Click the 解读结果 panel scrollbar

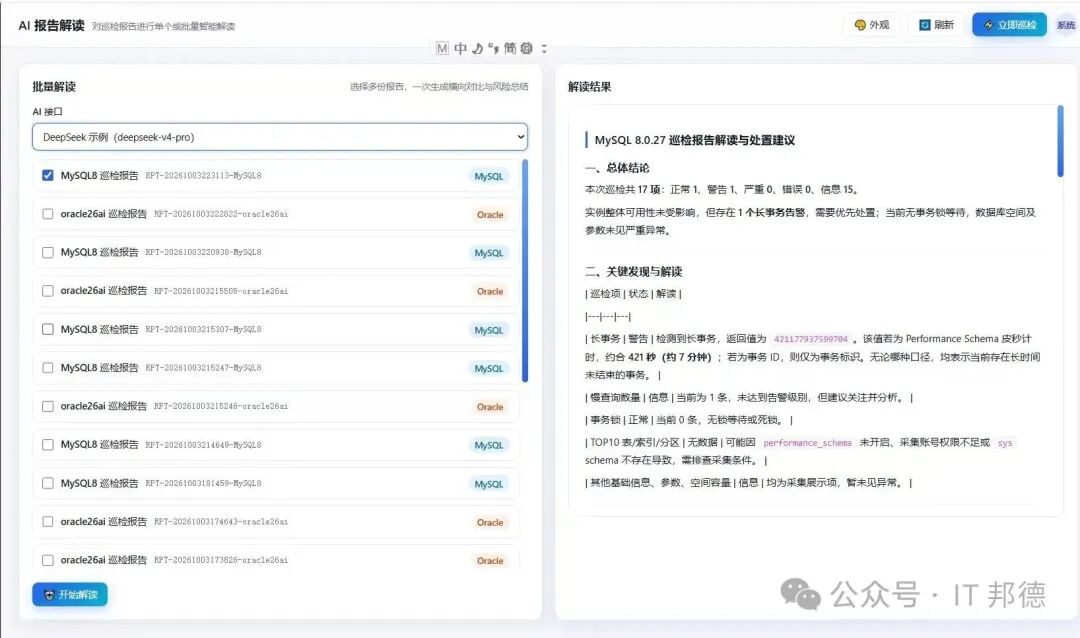(x=1060, y=141)
